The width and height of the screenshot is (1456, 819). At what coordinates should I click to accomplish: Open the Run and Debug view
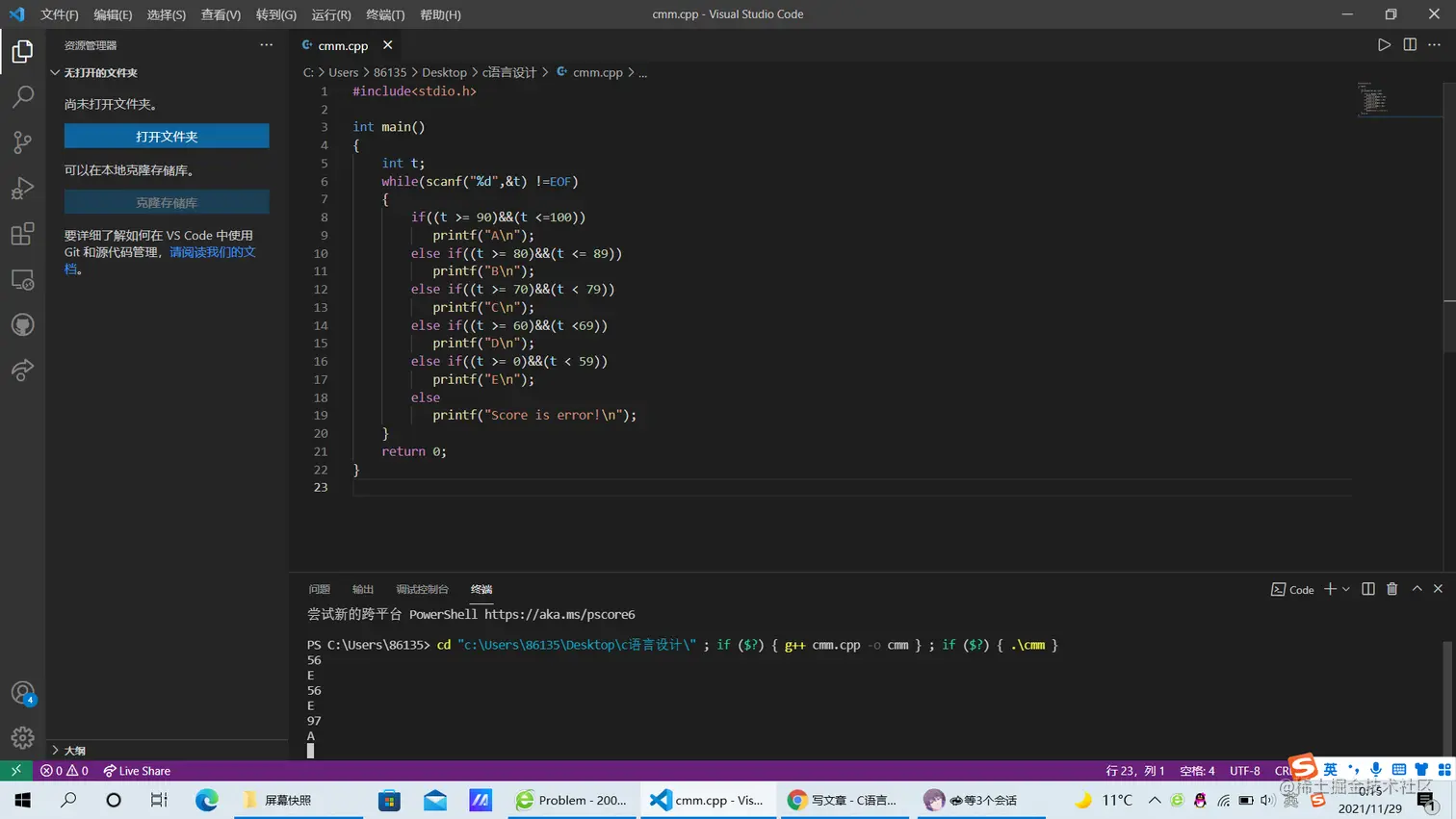pos(22,188)
